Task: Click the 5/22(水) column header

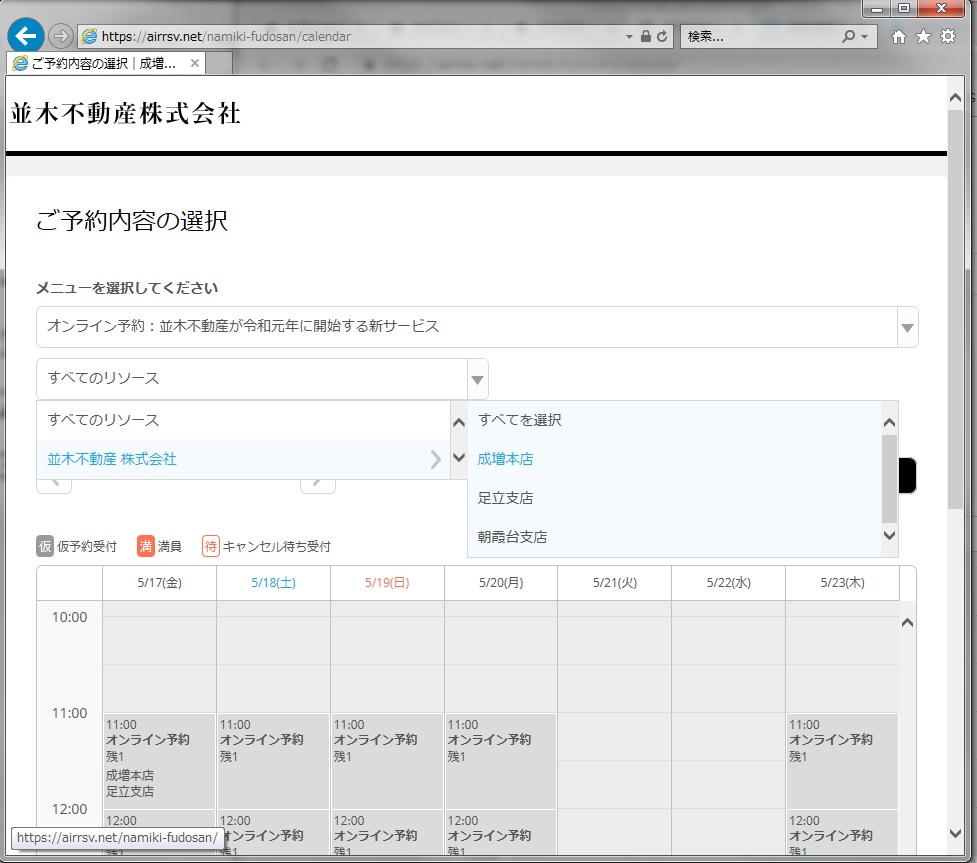Action: click(728, 583)
